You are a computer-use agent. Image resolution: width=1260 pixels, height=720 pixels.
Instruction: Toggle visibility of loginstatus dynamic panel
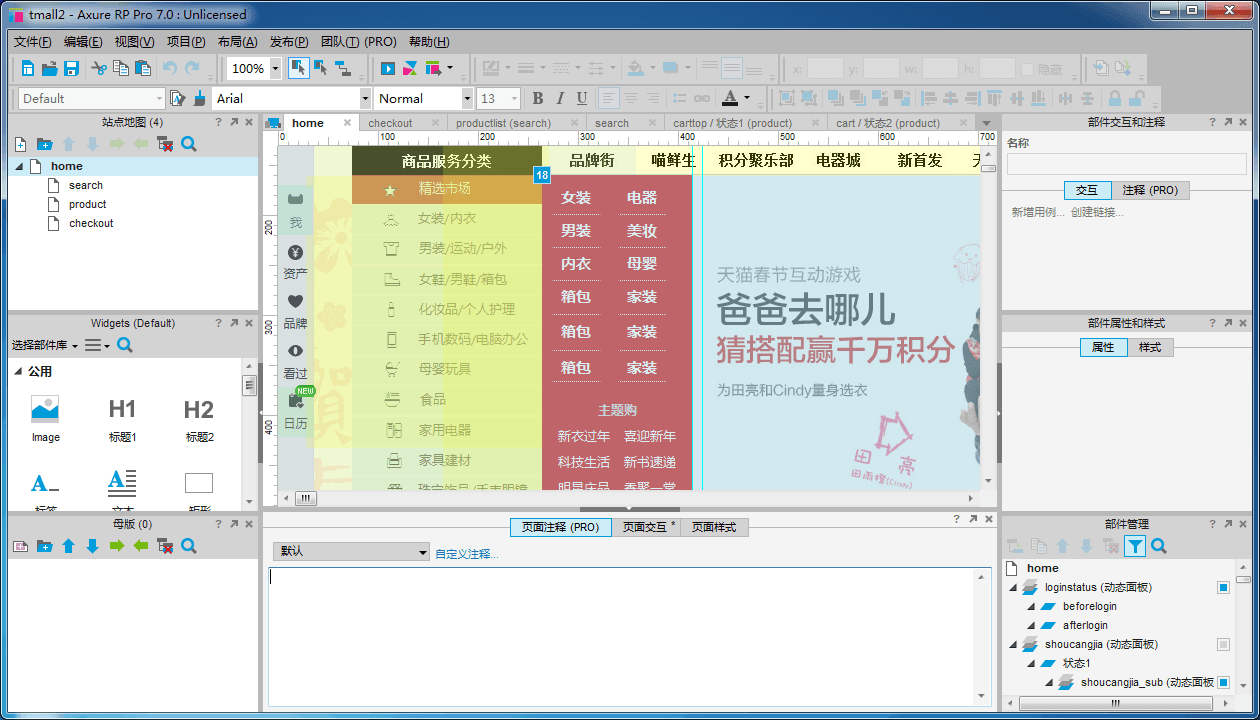click(1223, 588)
